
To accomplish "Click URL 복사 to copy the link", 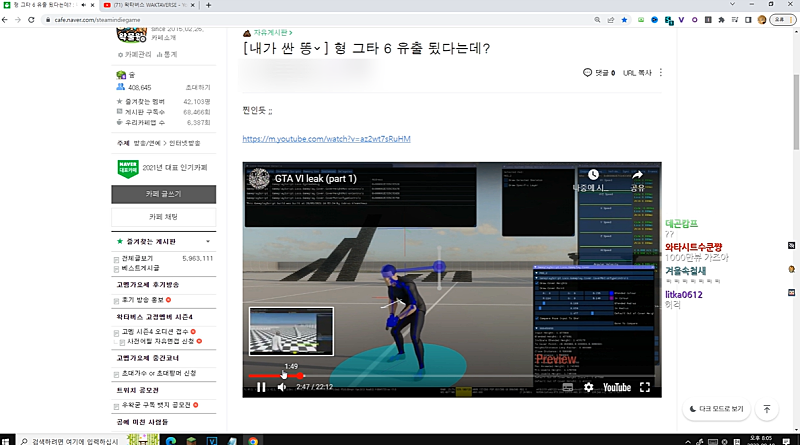I will pyautogui.click(x=637, y=73).
